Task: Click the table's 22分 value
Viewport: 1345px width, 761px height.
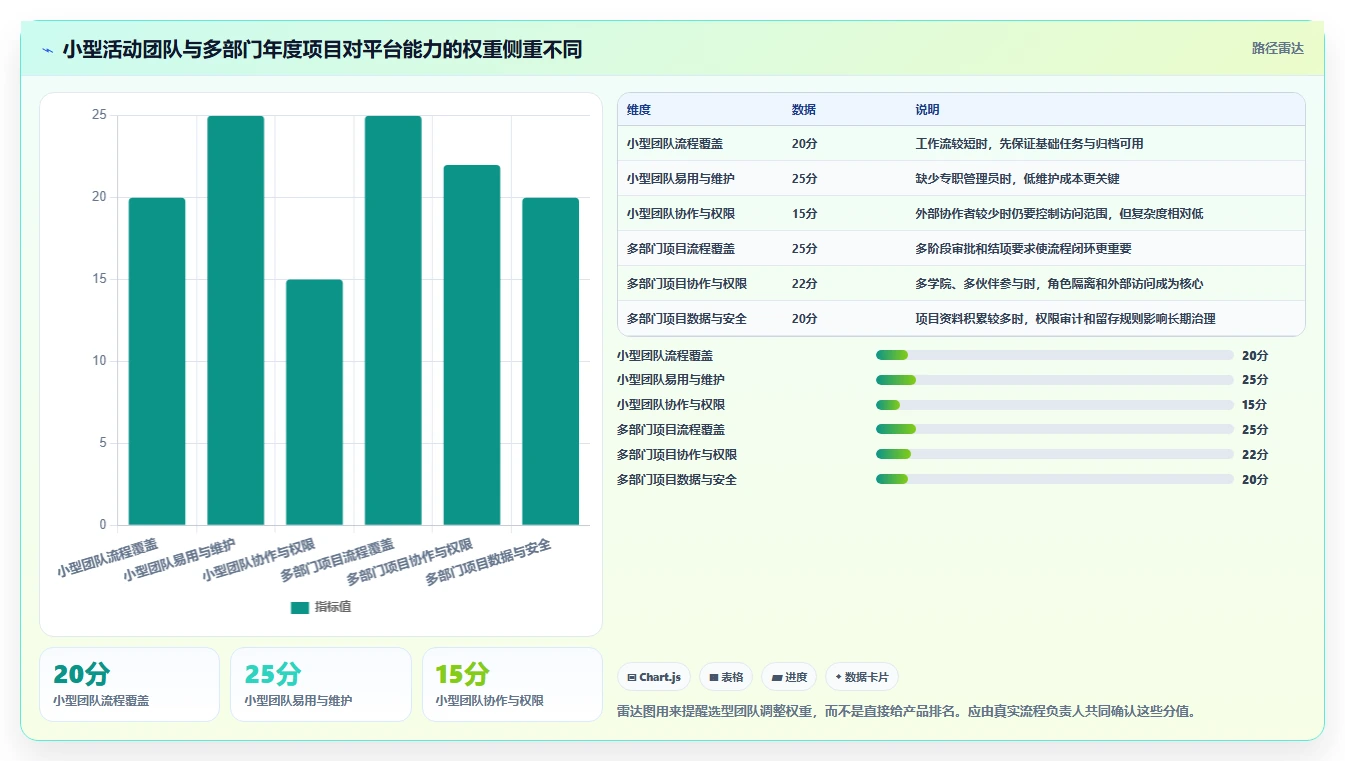Action: point(805,284)
